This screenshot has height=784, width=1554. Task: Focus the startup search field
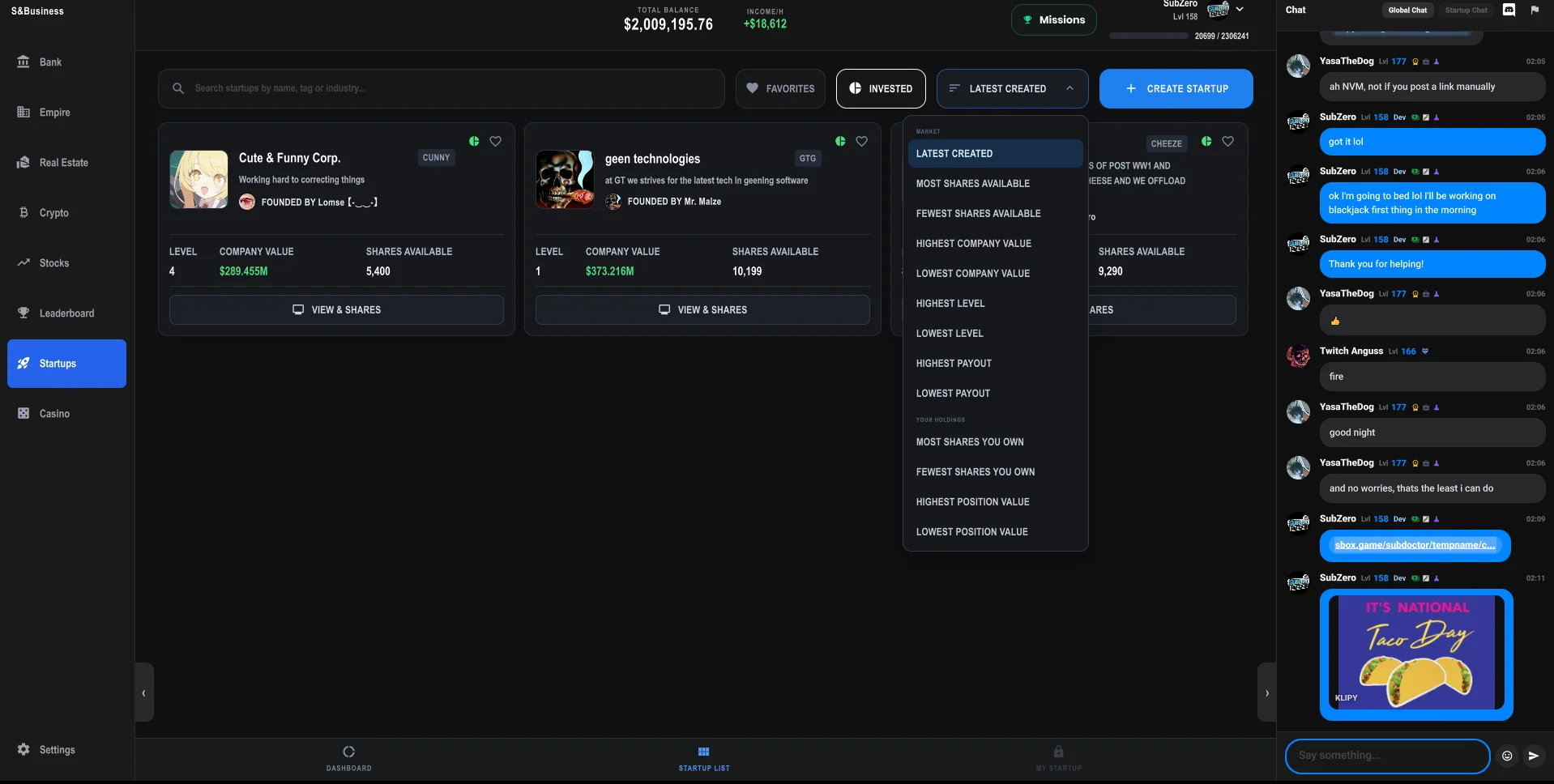[442, 88]
